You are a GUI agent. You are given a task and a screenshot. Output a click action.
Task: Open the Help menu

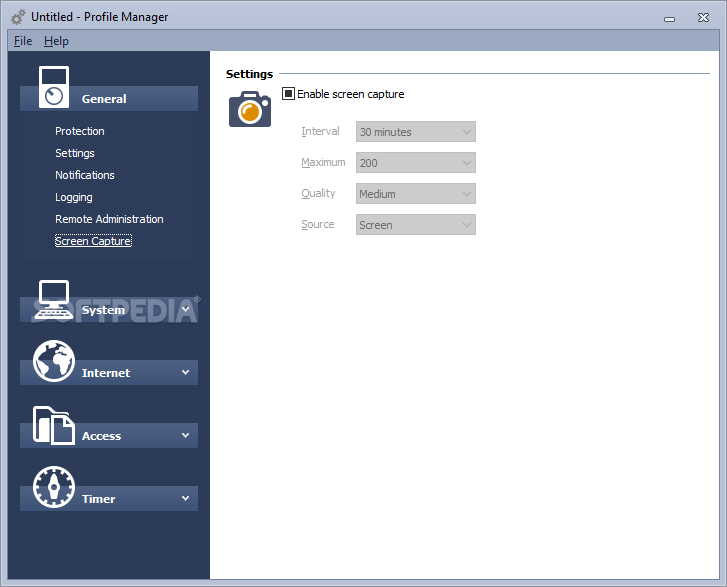click(57, 41)
